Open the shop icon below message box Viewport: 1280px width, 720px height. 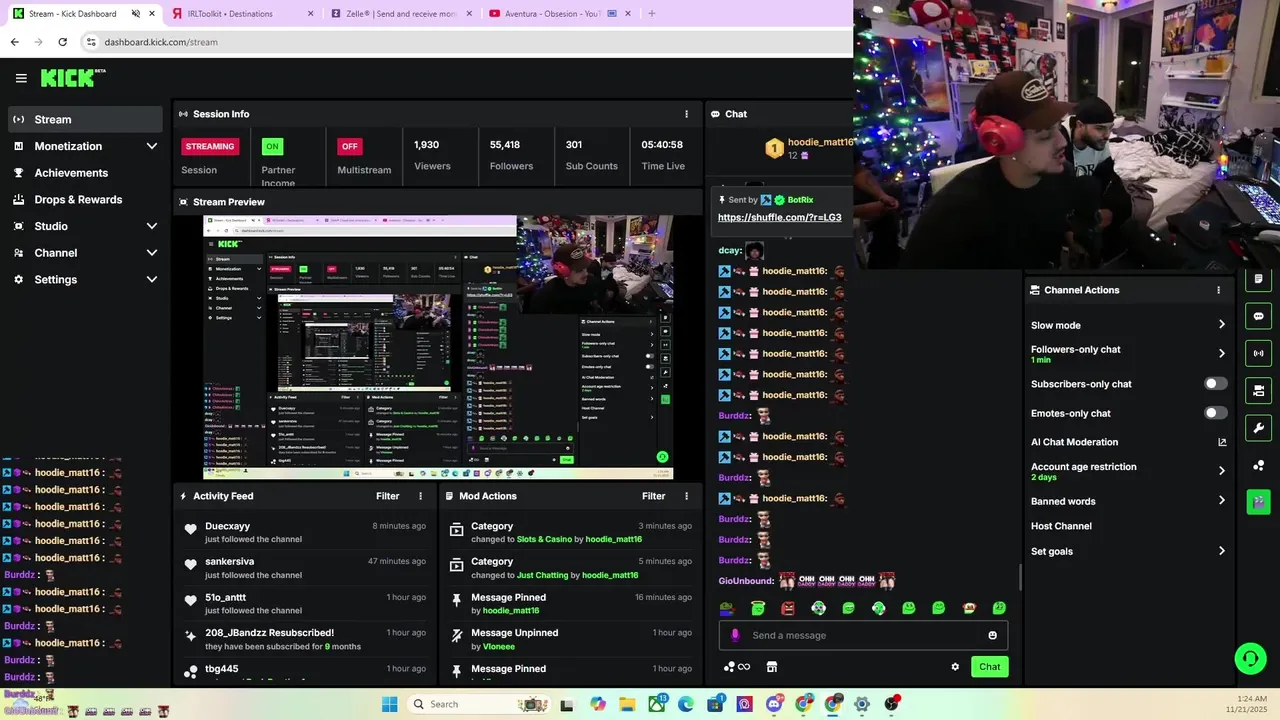coord(771,667)
